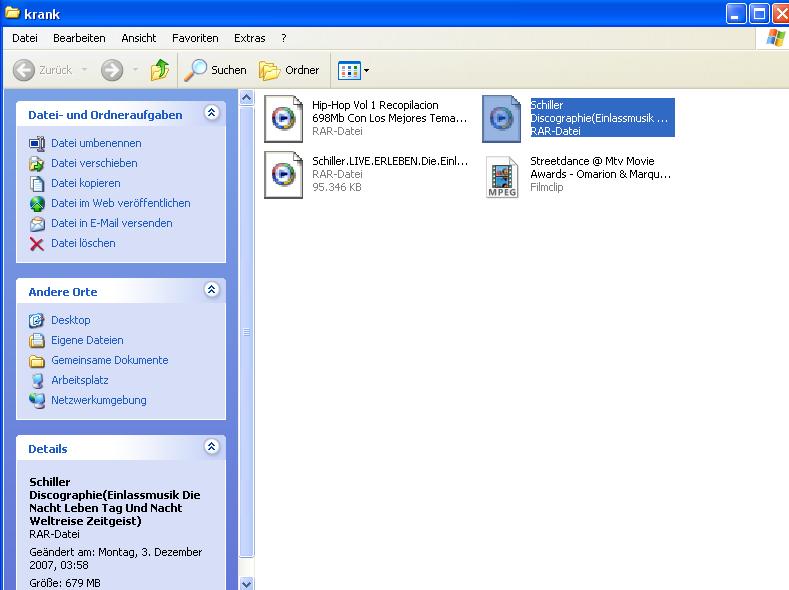The width and height of the screenshot is (789, 590).
Task: Click the Datei kopieren icon
Action: coord(37,184)
